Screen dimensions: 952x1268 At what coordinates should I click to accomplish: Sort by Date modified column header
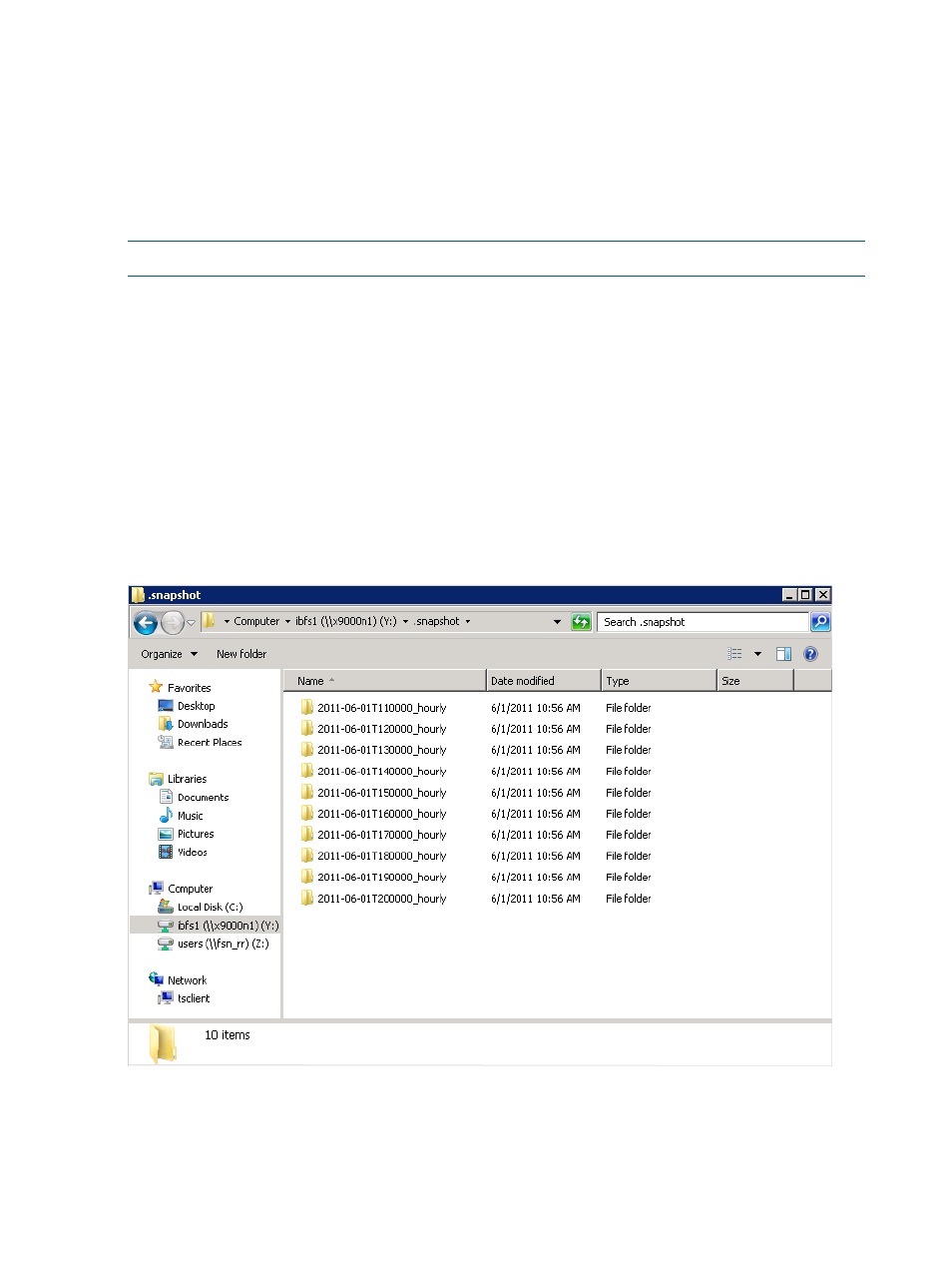pyautogui.click(x=544, y=681)
